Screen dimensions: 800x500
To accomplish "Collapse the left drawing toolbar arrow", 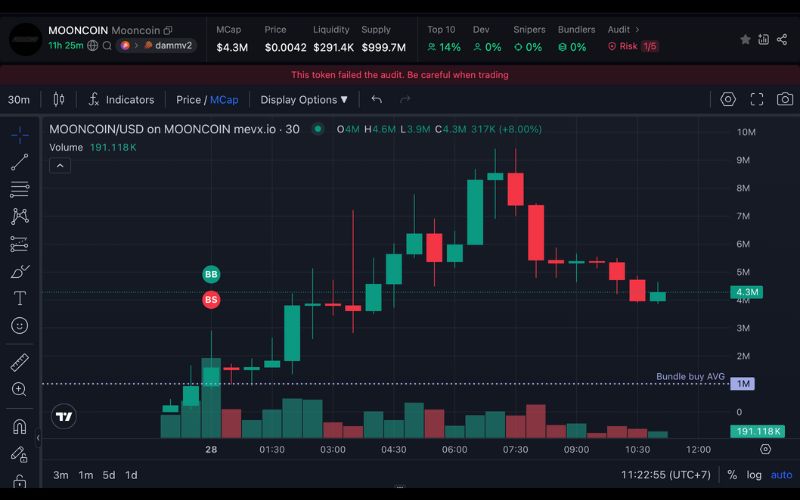I will [38, 438].
